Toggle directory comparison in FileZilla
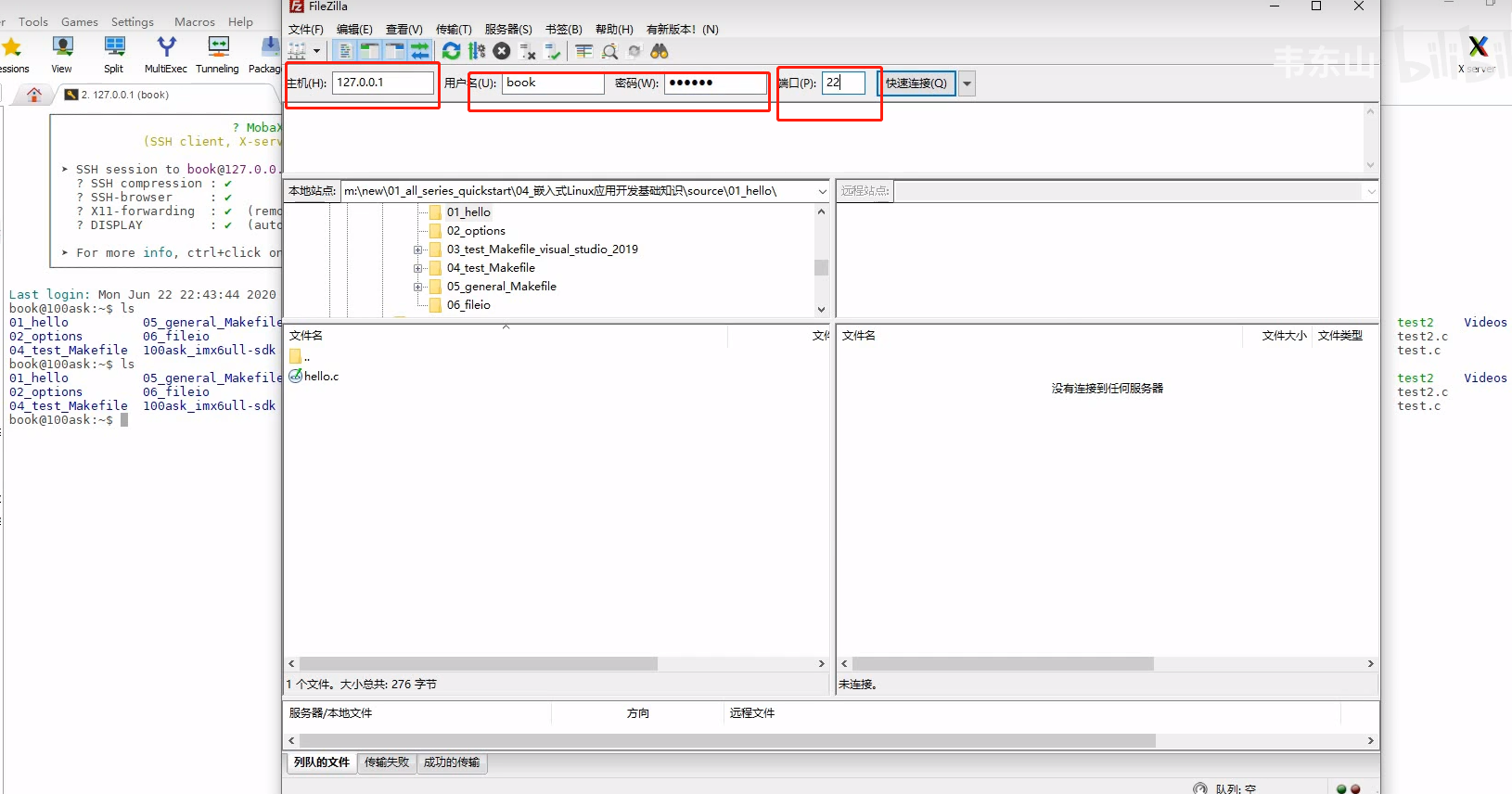Screen dimensions: 1512x794 pyautogui.click(x=609, y=51)
